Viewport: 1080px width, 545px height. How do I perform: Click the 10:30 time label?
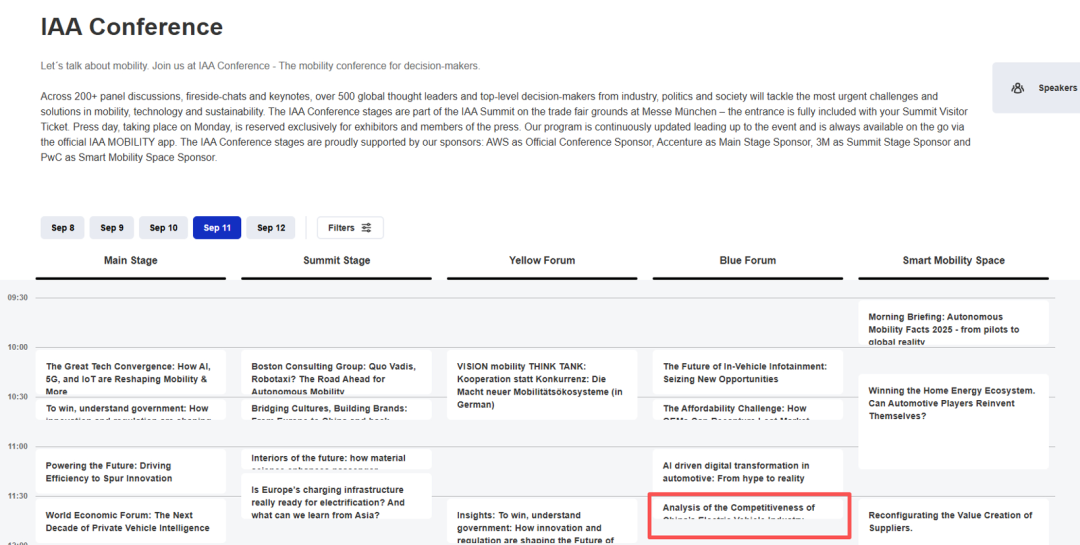tap(18, 397)
